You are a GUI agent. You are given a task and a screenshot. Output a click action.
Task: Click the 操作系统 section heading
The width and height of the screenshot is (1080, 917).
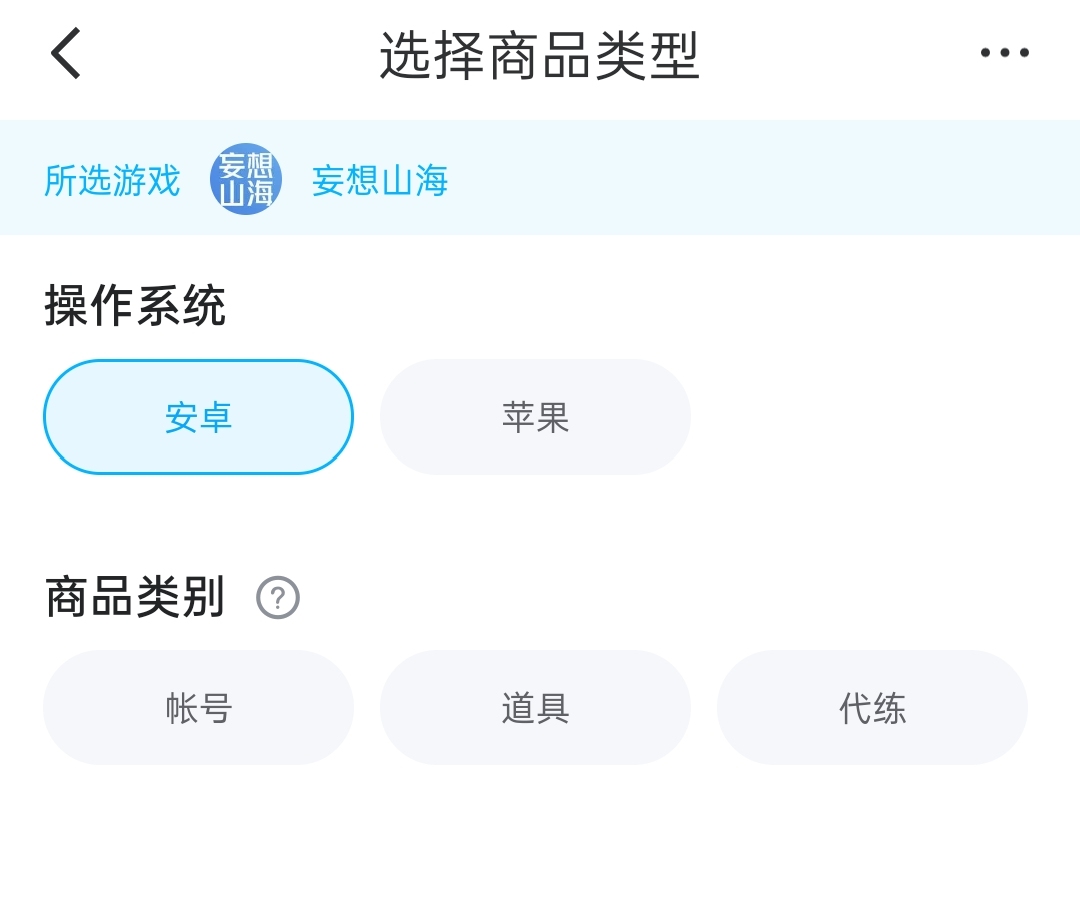click(135, 306)
